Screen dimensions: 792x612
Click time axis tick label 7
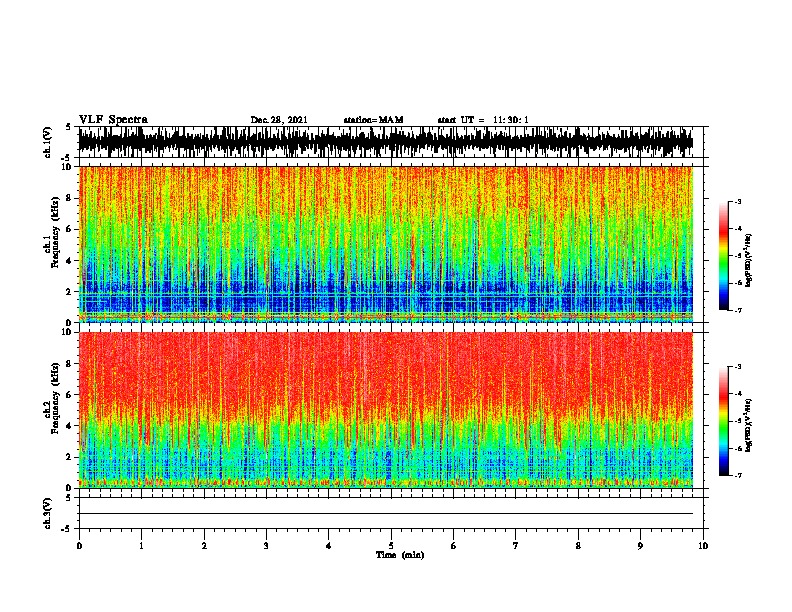(516, 546)
